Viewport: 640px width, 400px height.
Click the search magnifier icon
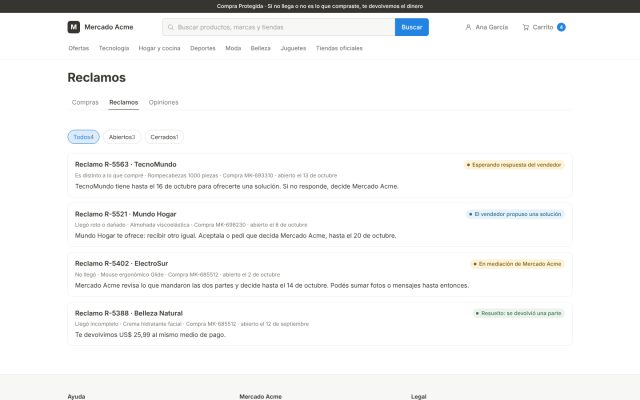[x=171, y=27]
